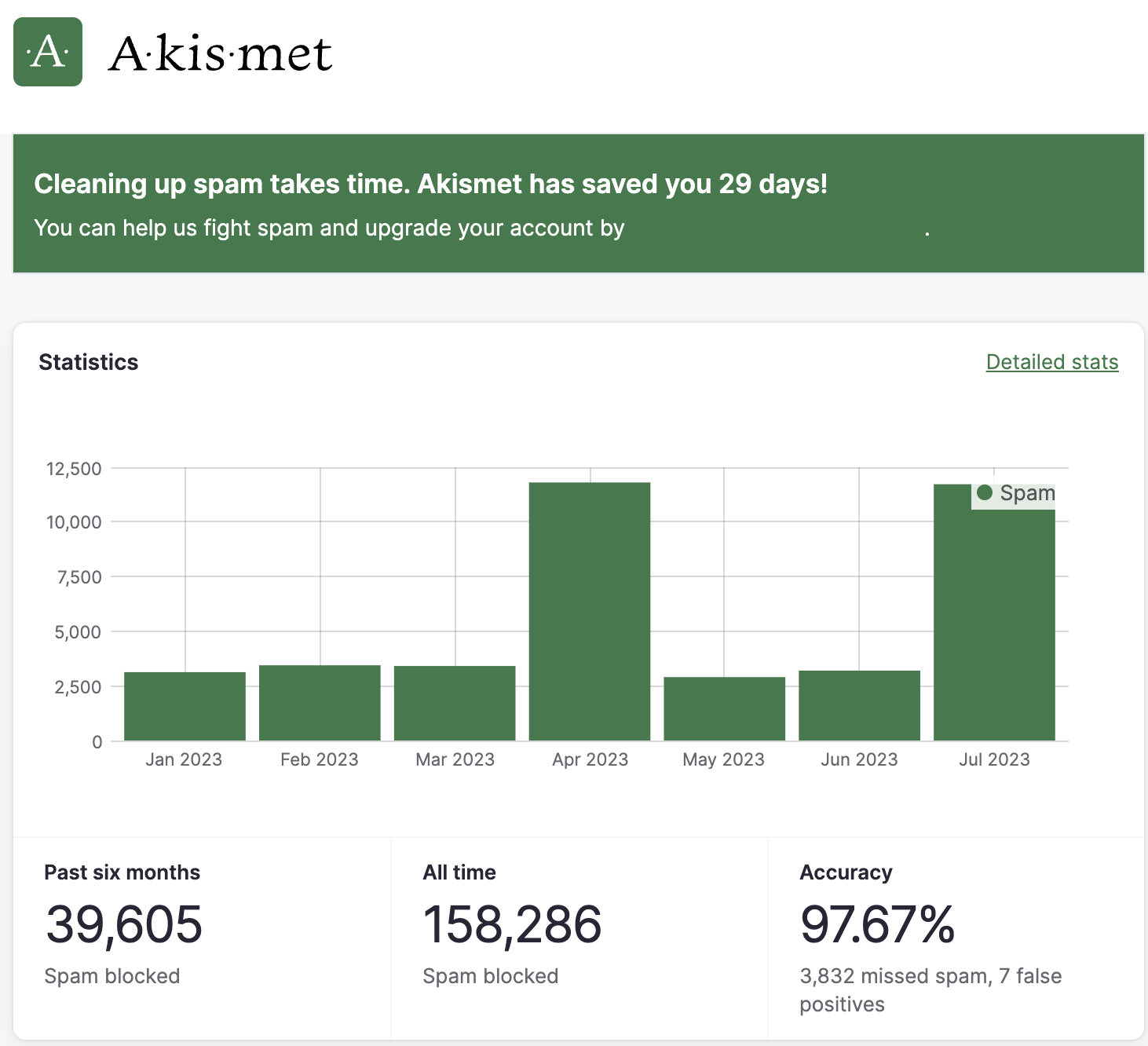Click the May 2023 spam bar

[x=725, y=708]
